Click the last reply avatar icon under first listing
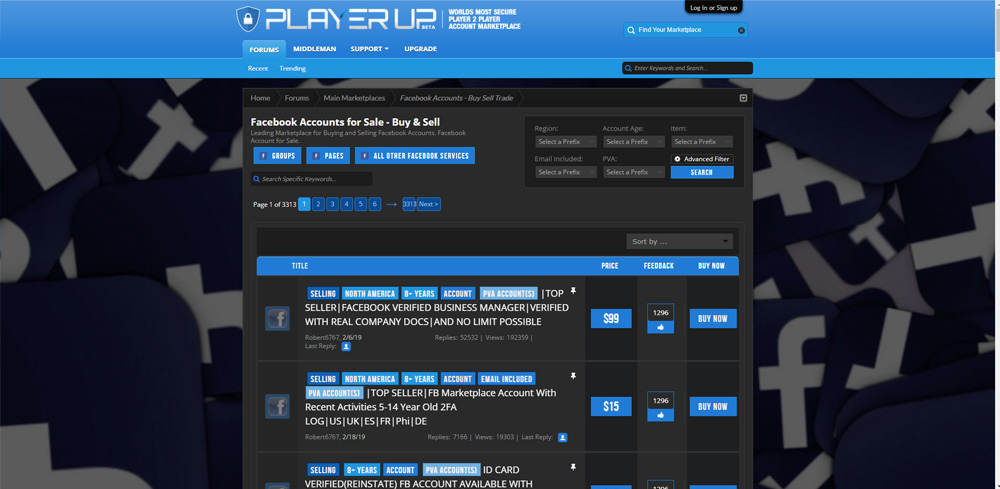Screen dimensions: 1000x489 [x=346, y=347]
